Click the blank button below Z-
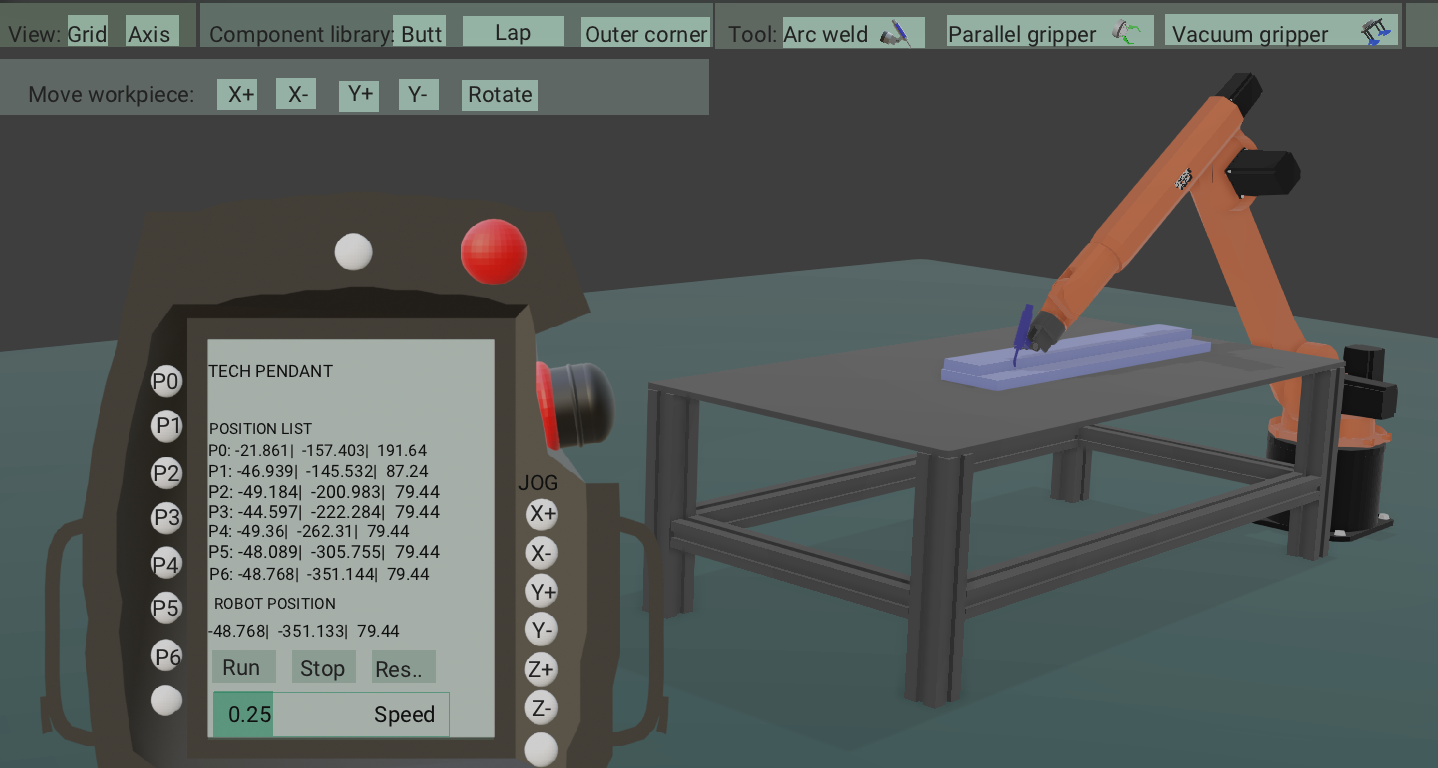1438x768 pixels. point(541,750)
